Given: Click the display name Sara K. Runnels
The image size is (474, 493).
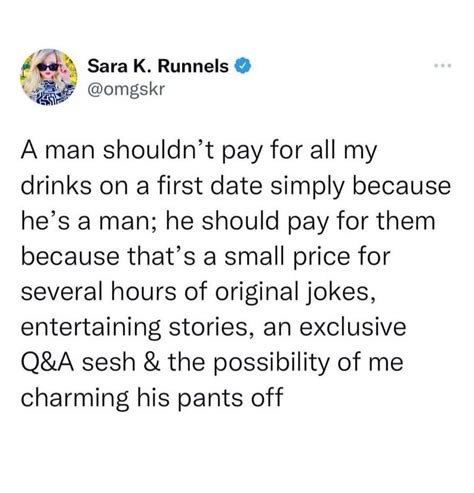Looking at the screenshot, I should click(158, 66).
